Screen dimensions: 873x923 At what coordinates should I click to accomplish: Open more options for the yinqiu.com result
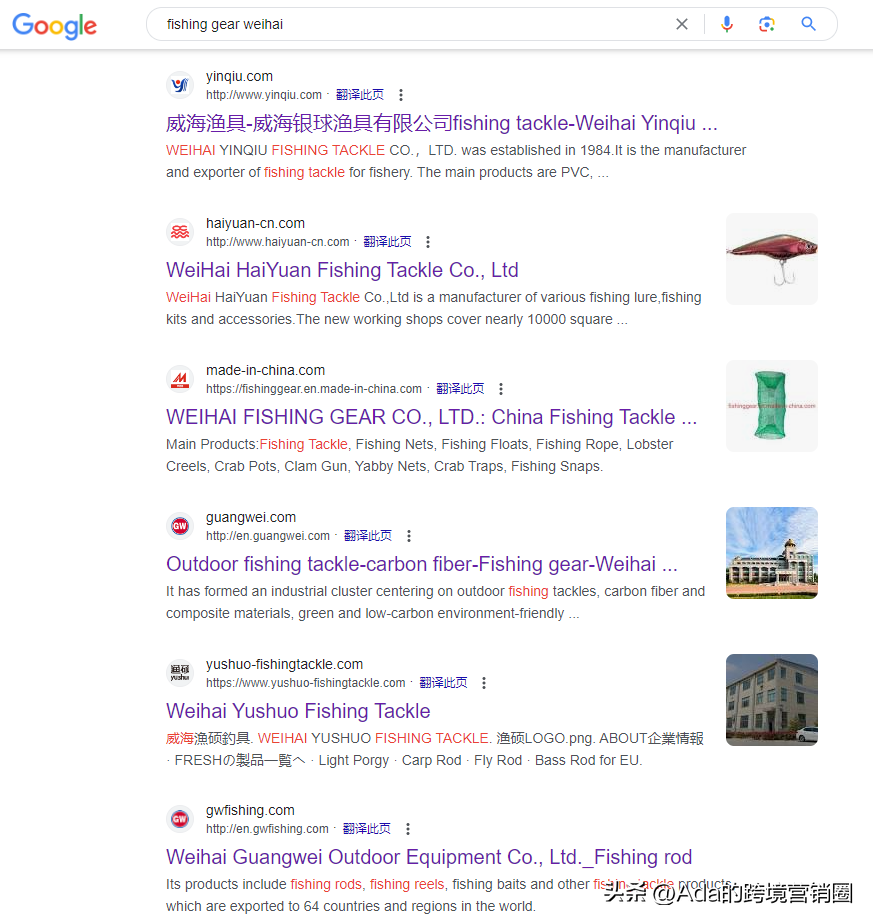(401, 95)
